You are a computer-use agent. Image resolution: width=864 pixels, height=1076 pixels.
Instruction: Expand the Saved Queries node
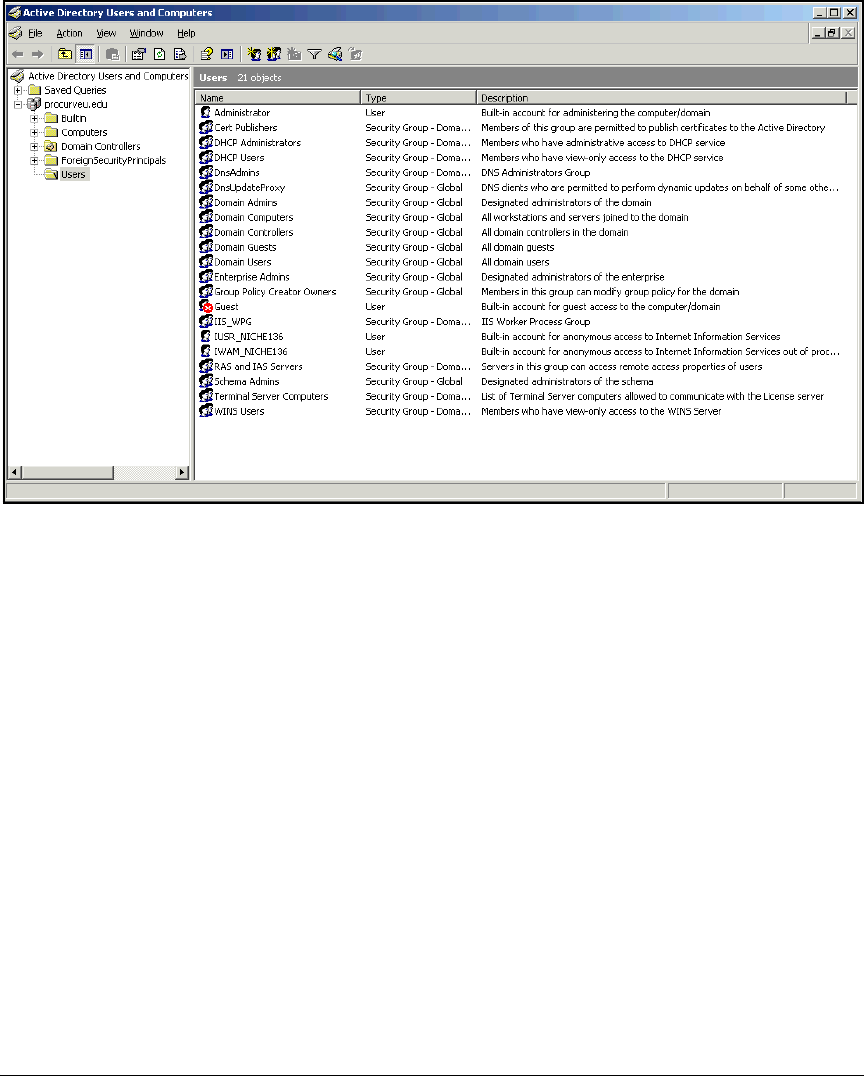point(18,90)
